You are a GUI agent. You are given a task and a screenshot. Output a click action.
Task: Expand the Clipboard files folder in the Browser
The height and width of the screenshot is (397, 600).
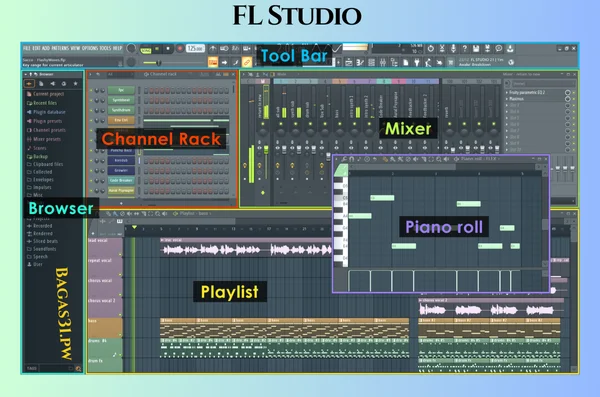(x=45, y=164)
